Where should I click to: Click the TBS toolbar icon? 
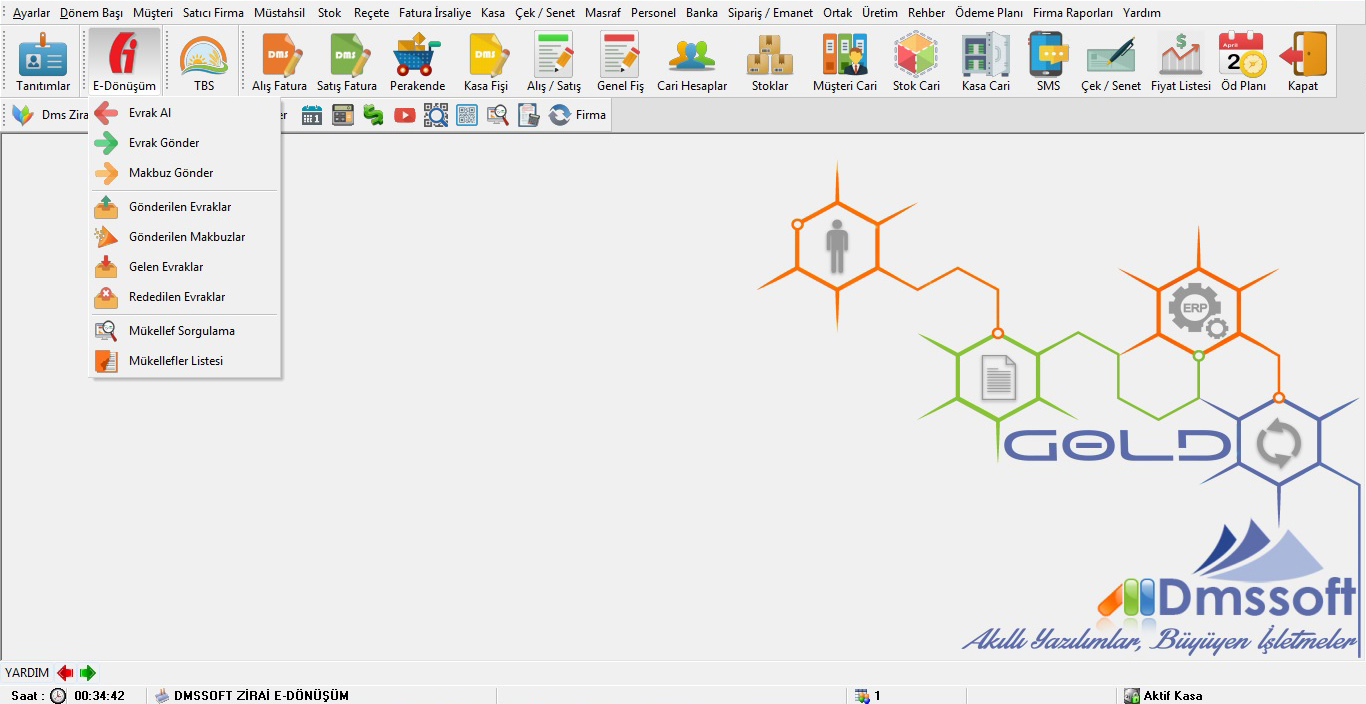pyautogui.click(x=203, y=62)
